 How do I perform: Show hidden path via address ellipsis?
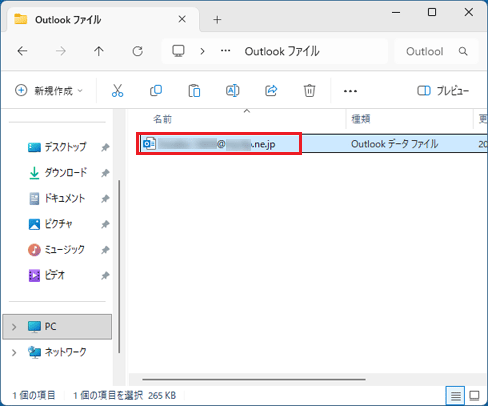click(226, 51)
